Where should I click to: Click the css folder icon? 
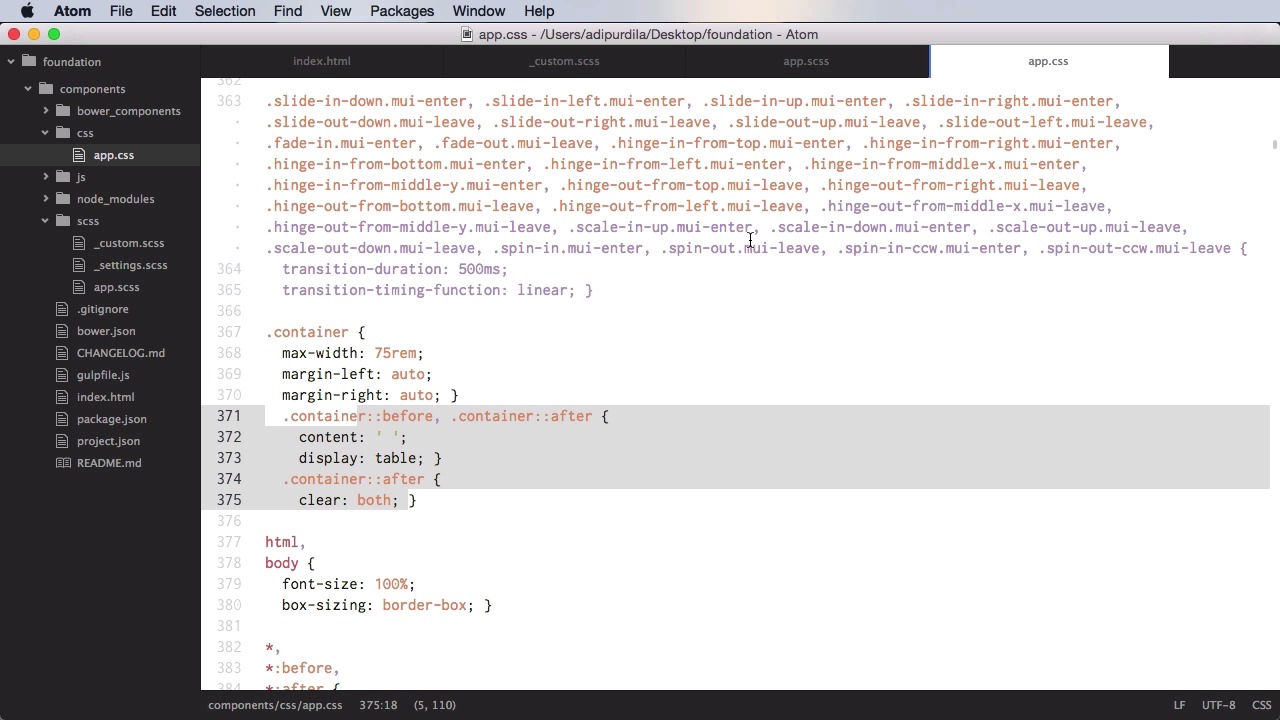(63, 133)
